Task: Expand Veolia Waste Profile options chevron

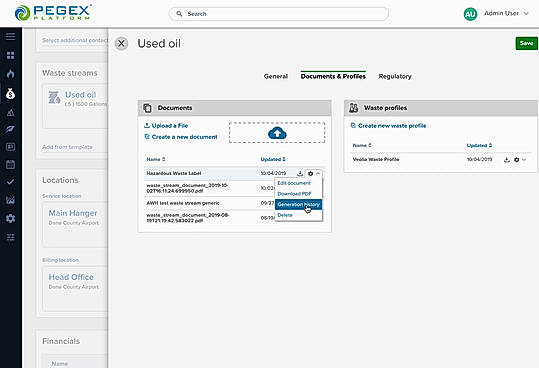Action: (524, 159)
